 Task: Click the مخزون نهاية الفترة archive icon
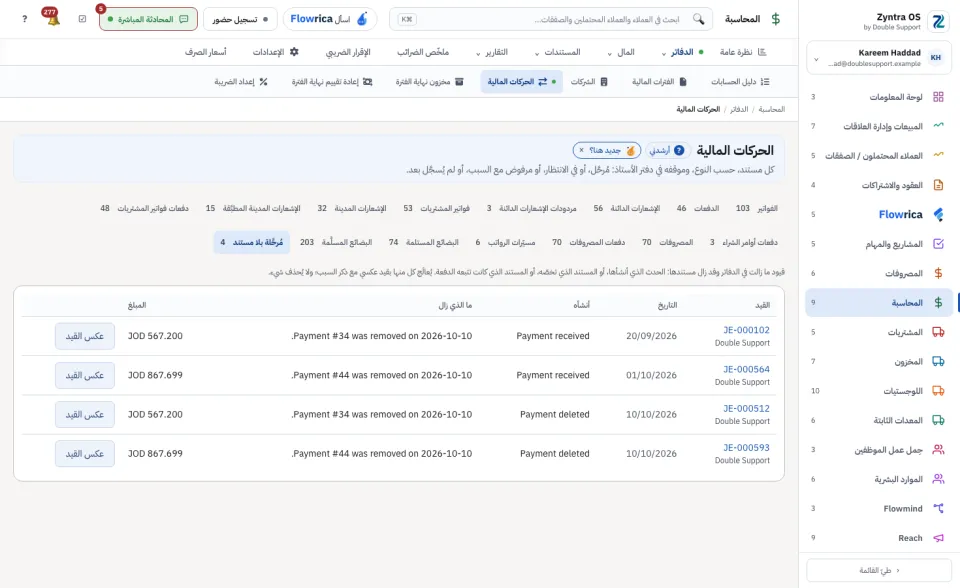click(x=459, y=81)
